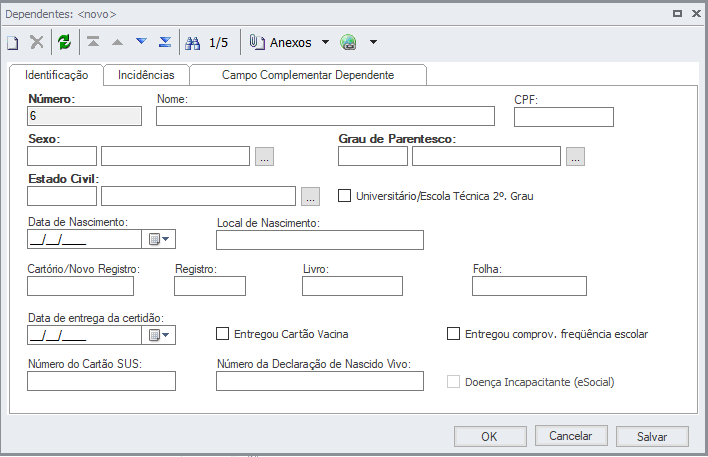This screenshot has width=708, height=457.
Task: Maximize the Dependentes window
Action: [x=677, y=14]
